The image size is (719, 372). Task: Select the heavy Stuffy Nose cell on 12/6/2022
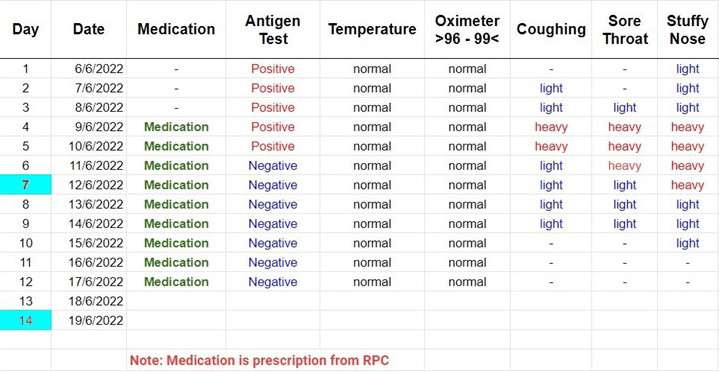click(687, 185)
